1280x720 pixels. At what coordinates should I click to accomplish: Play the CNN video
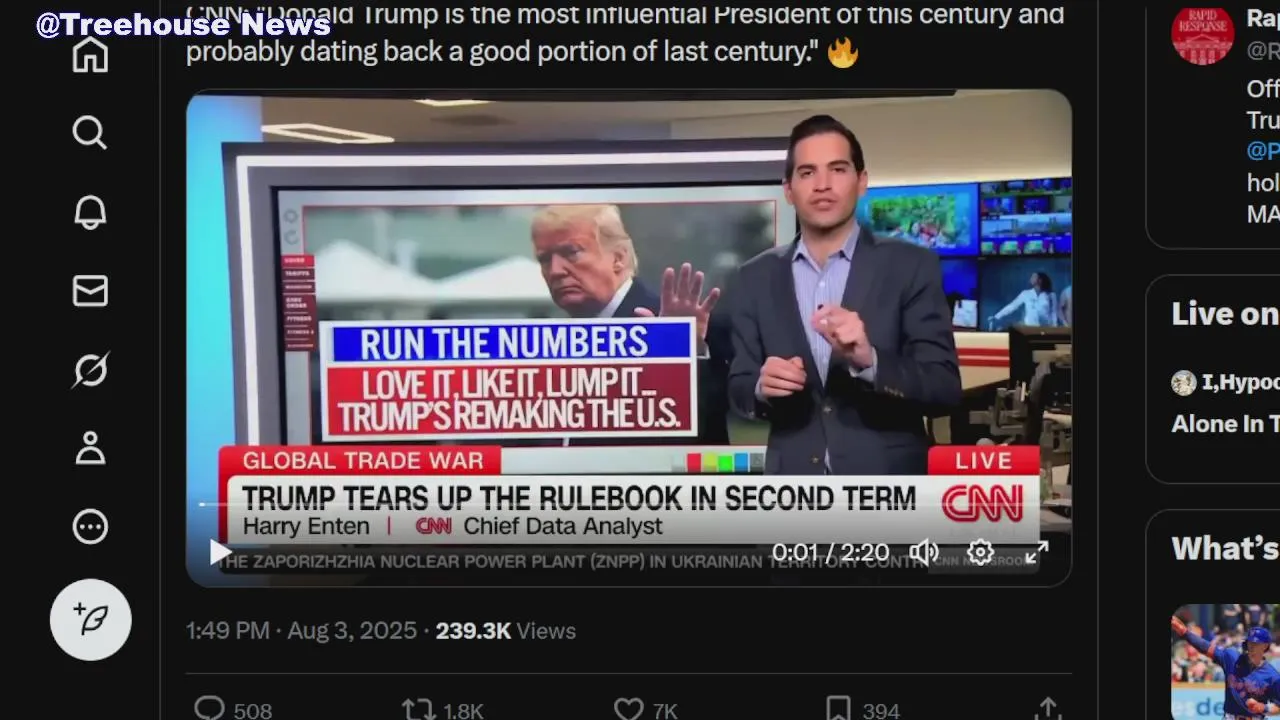coord(221,552)
